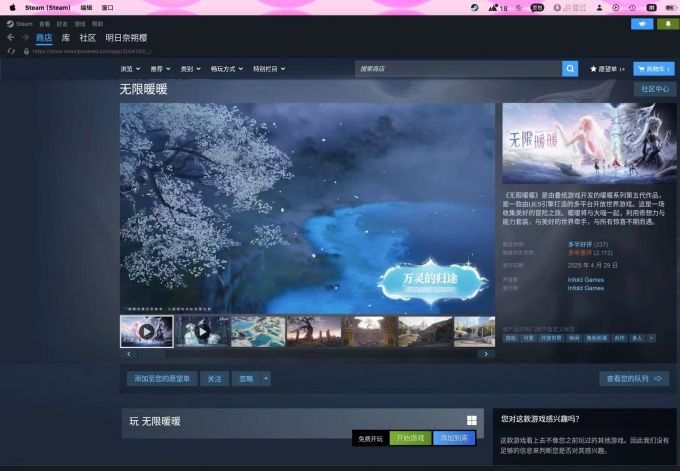Open the recent reviews link showing (237)
680x471 pixels.
pyautogui.click(x=588, y=244)
